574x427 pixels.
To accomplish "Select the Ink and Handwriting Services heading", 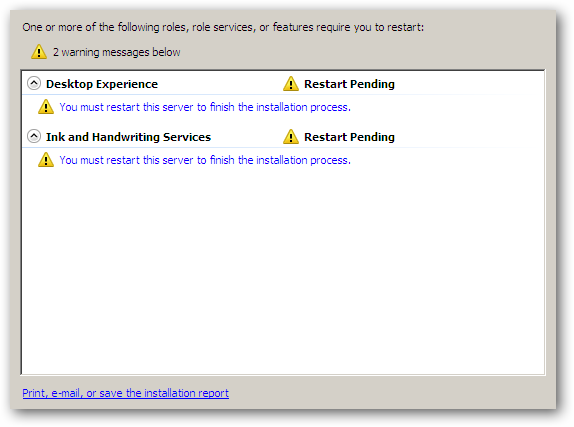I will point(128,137).
